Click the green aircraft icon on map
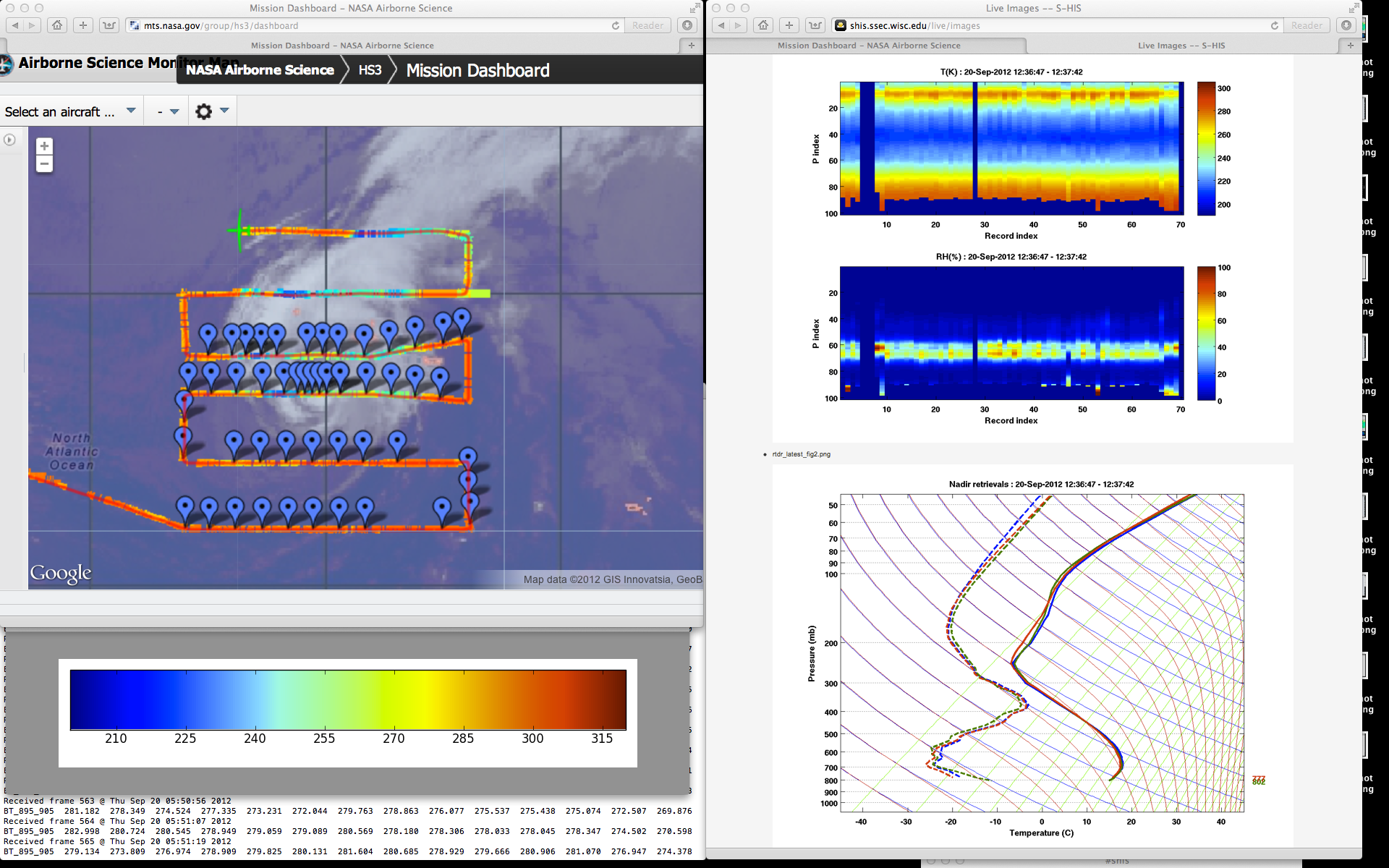This screenshot has height=868, width=1389. pyautogui.click(x=239, y=231)
